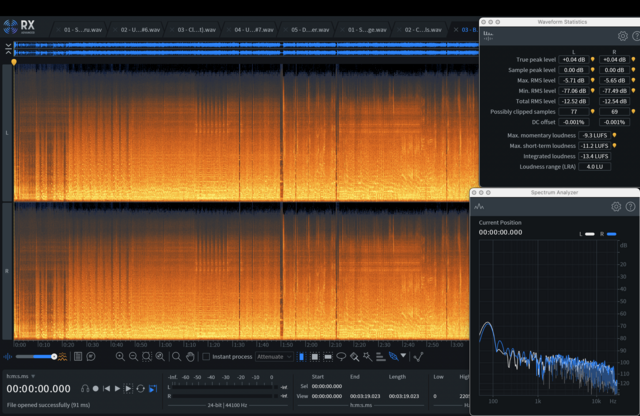
Task: Switch to the 03 - Cl...t).wav tab
Action: 197,30
